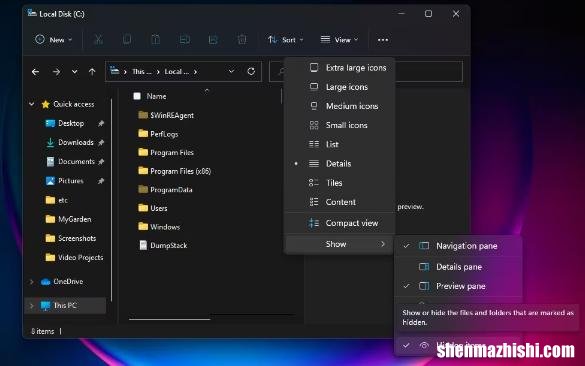Open the Downloads quick access item

click(x=75, y=143)
